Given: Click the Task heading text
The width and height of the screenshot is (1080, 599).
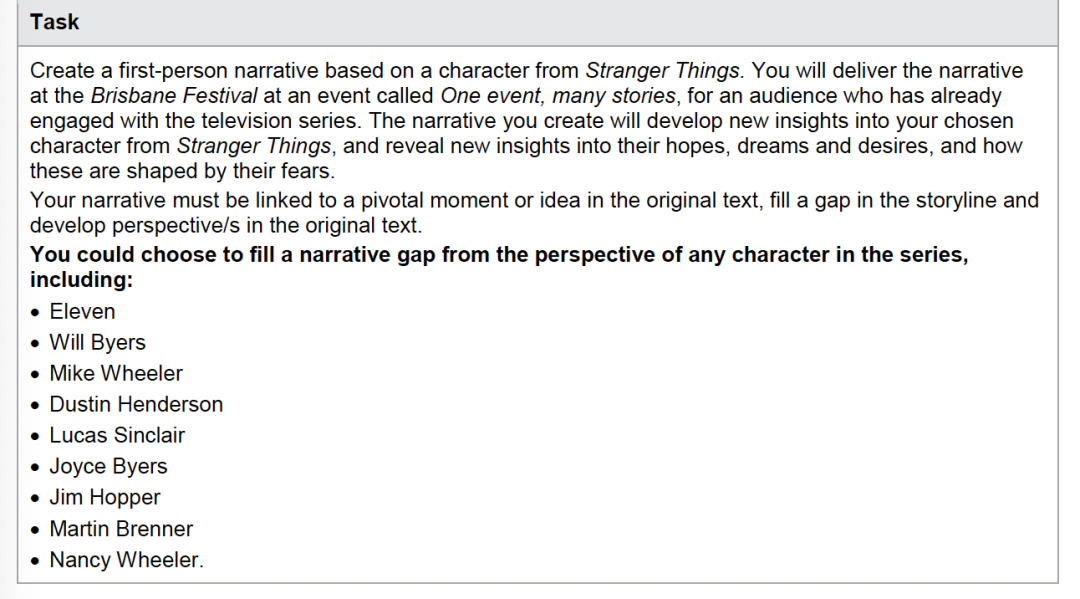Looking at the screenshot, I should point(54,22).
